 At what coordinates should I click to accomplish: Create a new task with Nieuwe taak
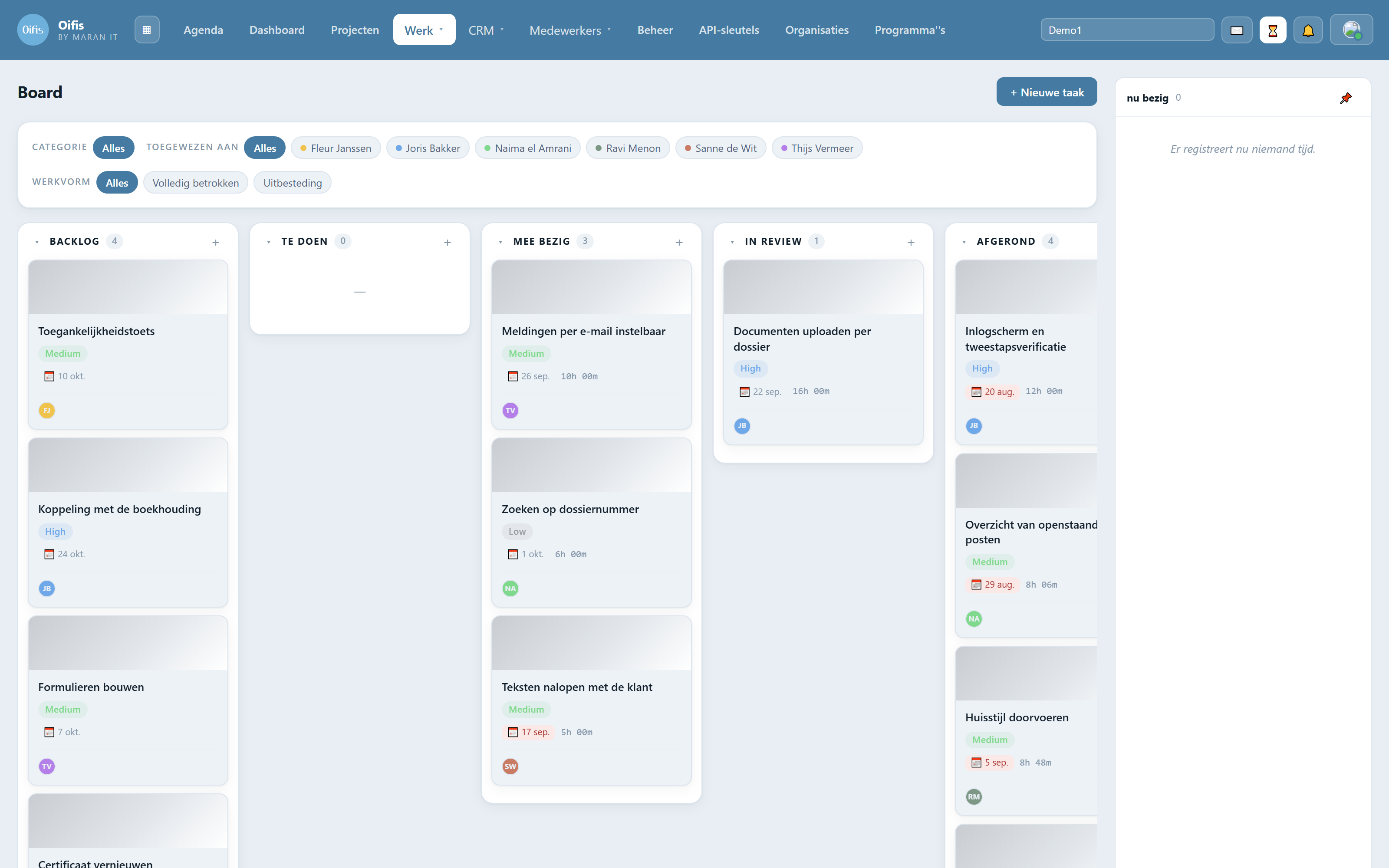pos(1047,92)
